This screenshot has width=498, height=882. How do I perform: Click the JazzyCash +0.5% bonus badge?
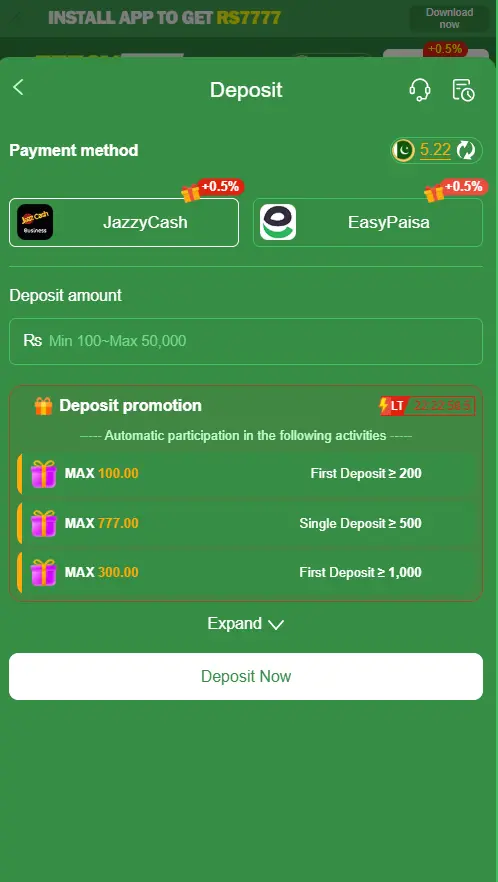tap(221, 186)
